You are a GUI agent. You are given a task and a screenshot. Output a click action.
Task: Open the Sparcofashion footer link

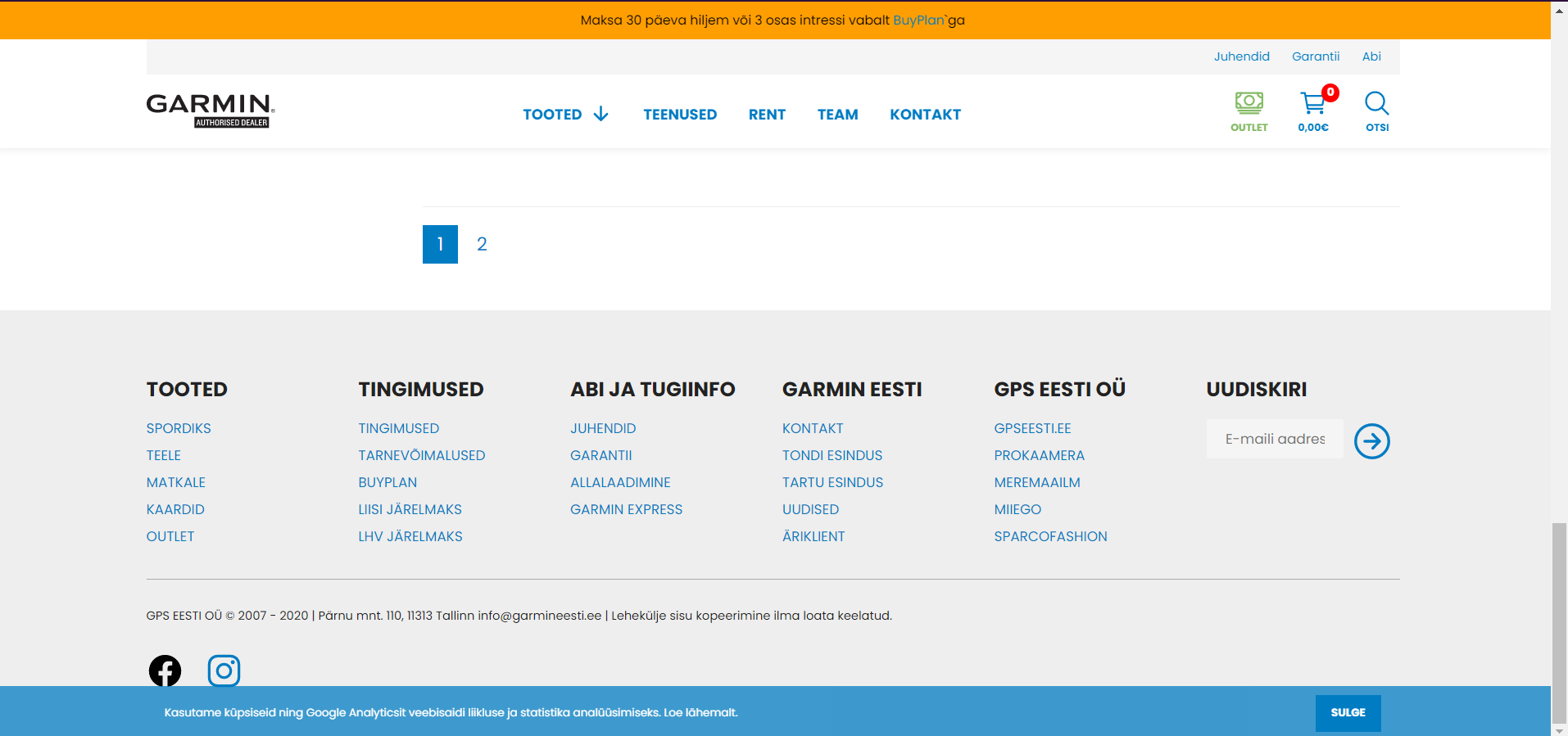click(1050, 536)
